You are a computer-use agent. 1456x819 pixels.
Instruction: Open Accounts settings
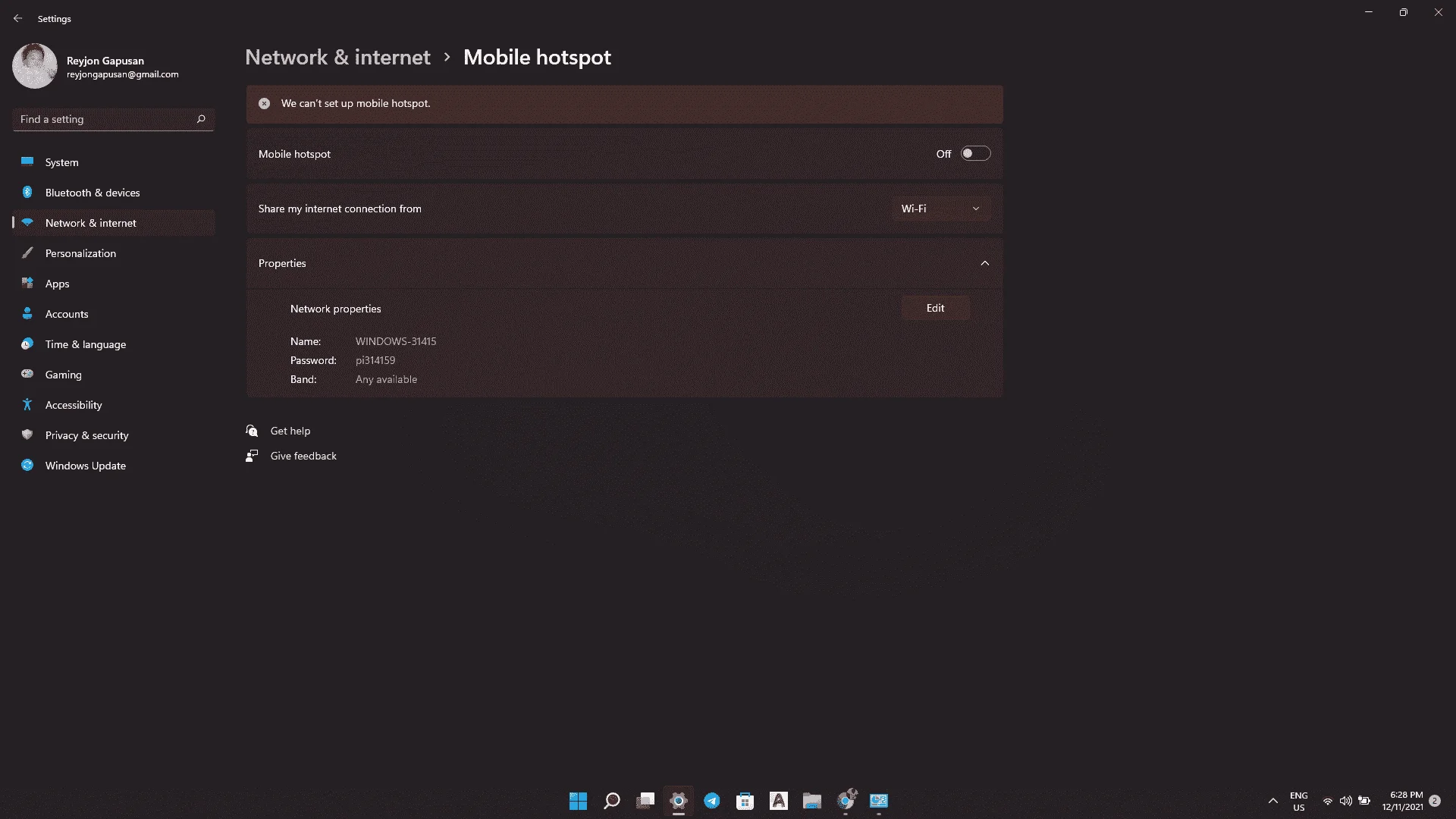point(114,314)
